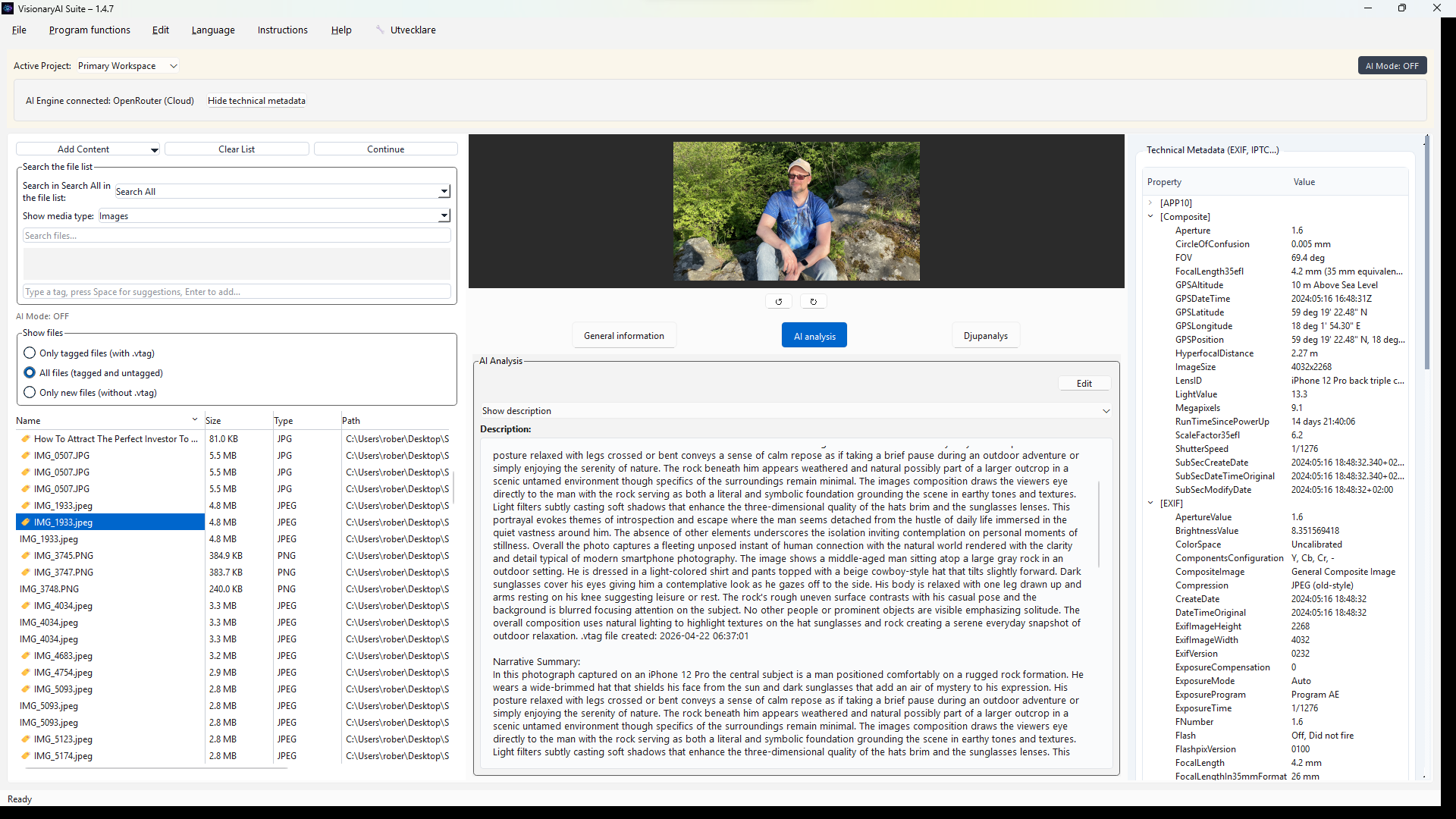1456x819 pixels.
Task: Rotate the image clockwise
Action: pyautogui.click(x=813, y=302)
